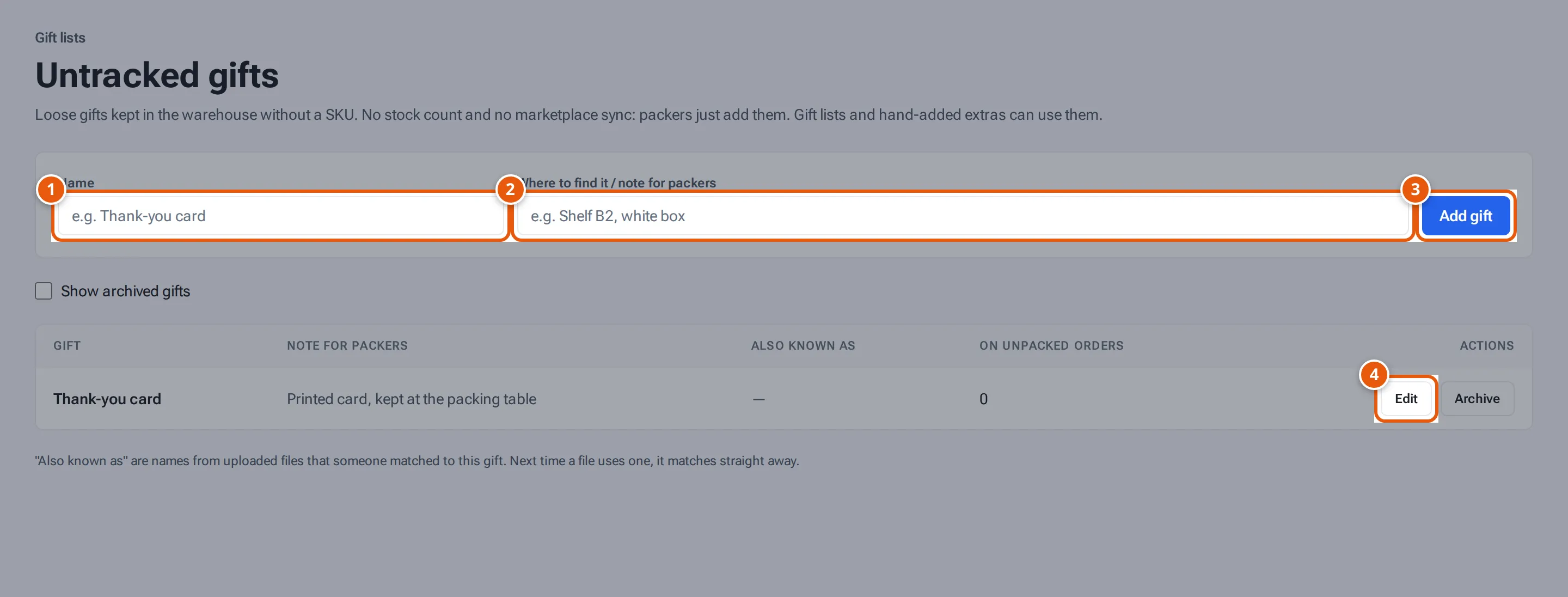The image size is (1568, 597).
Task: Select the Thank-you card gift name
Action: [x=107, y=399]
